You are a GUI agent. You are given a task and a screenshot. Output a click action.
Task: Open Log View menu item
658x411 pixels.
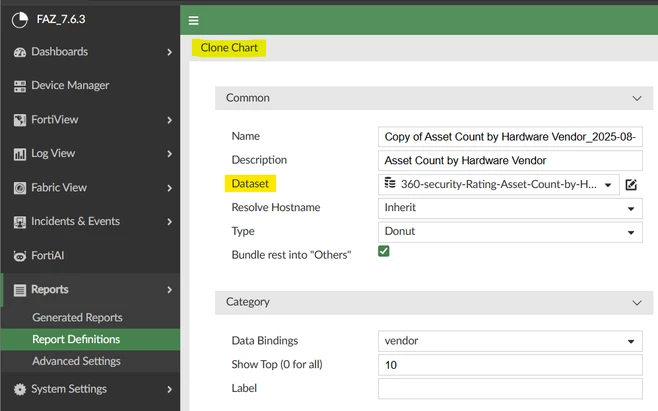tap(90, 154)
